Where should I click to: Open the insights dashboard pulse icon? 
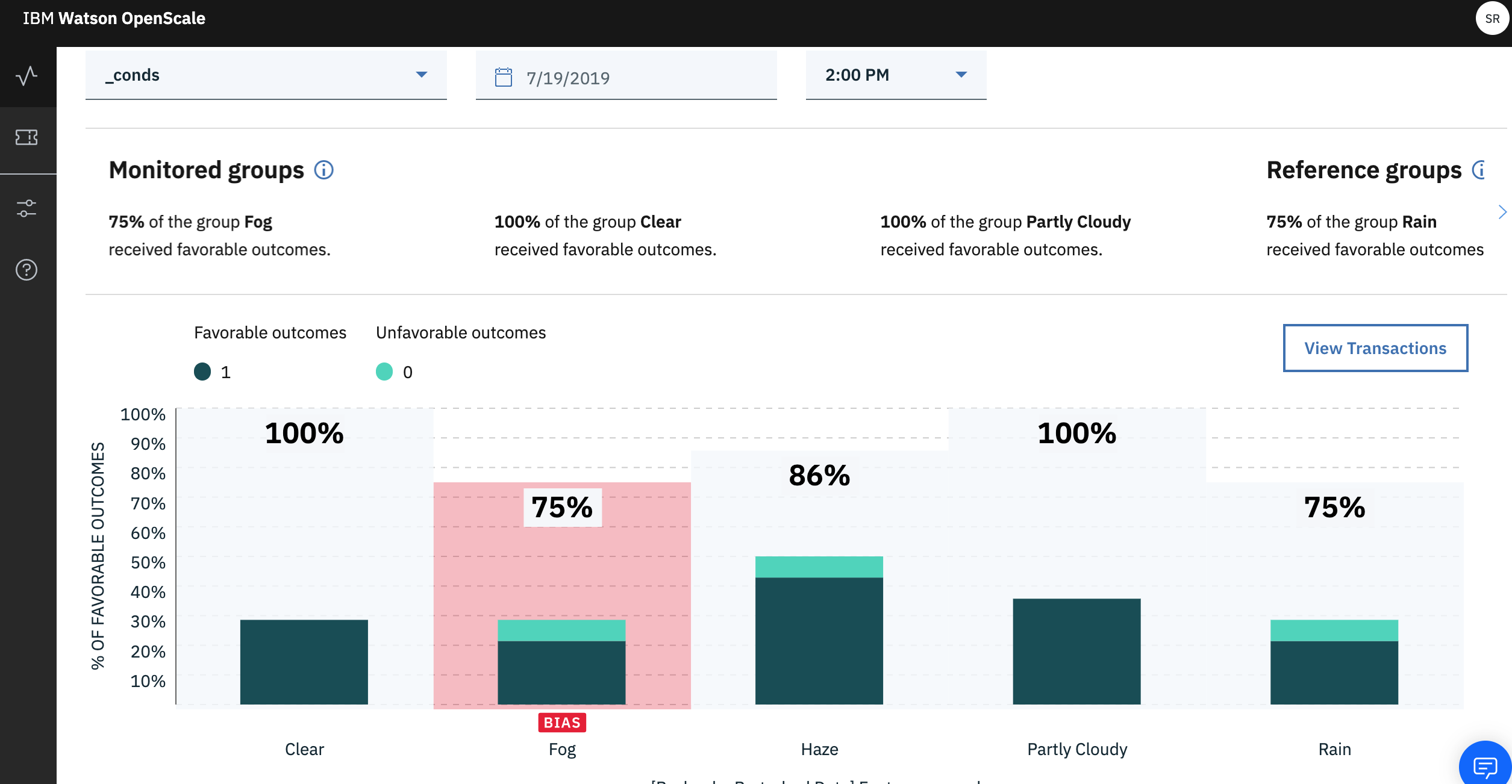click(x=27, y=76)
